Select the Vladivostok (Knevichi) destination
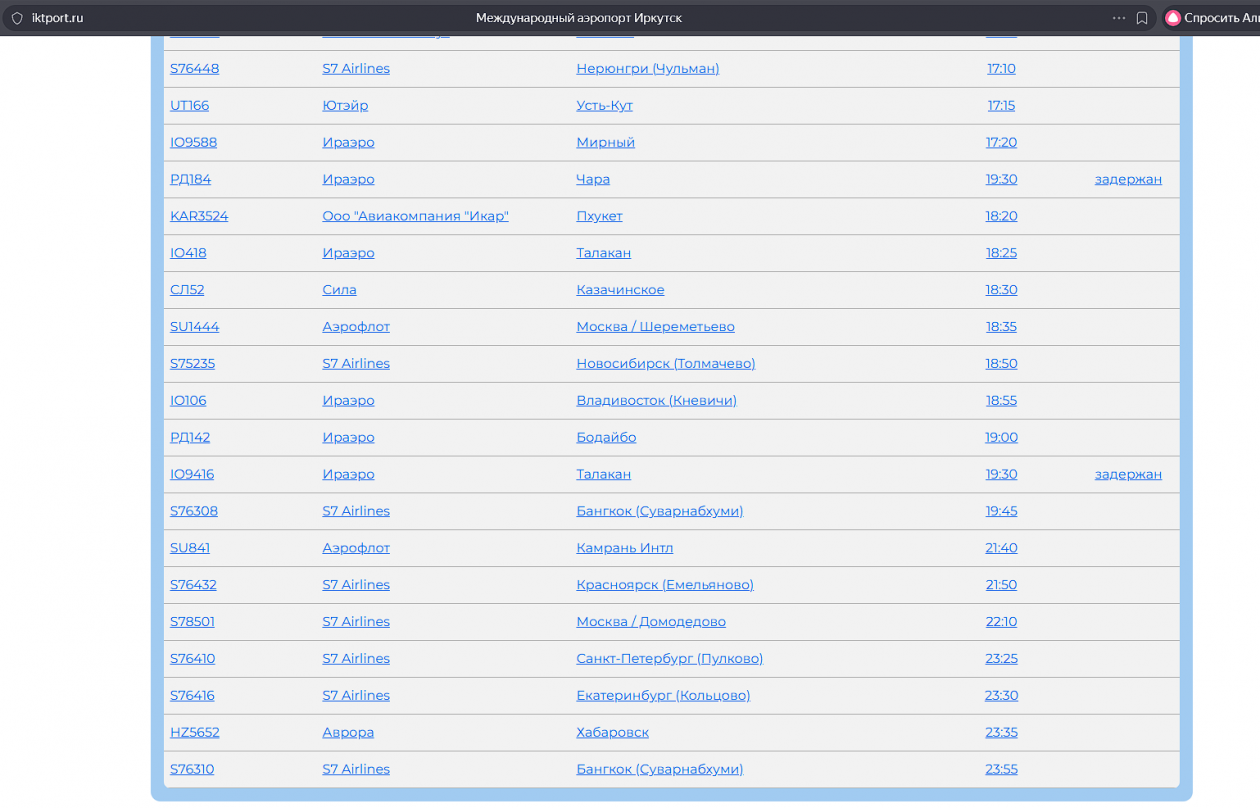Viewport: 1260px width, 808px height. (656, 401)
